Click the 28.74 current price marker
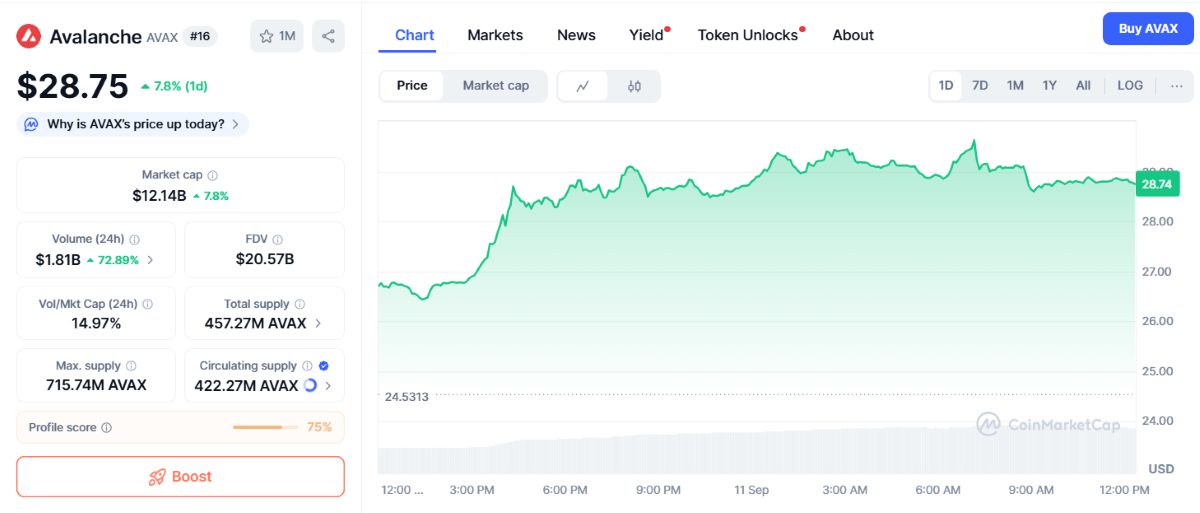Image resolution: width=1200 pixels, height=513 pixels. 1157,184
